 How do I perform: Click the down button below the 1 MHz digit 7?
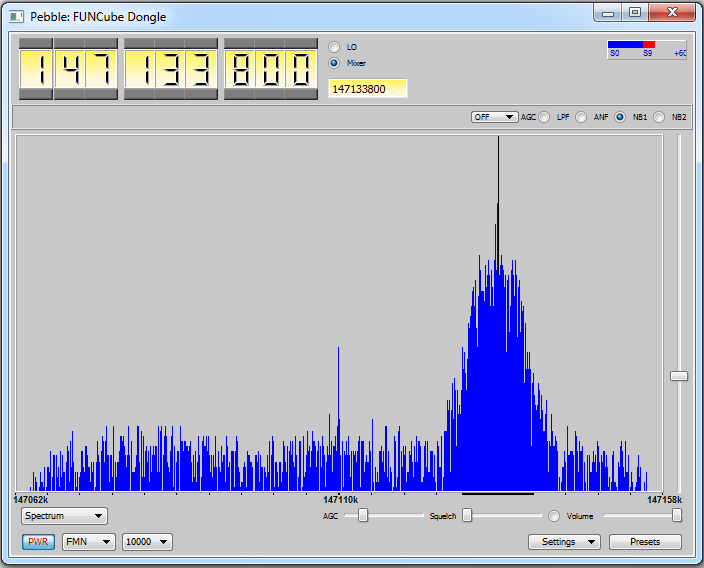point(101,94)
